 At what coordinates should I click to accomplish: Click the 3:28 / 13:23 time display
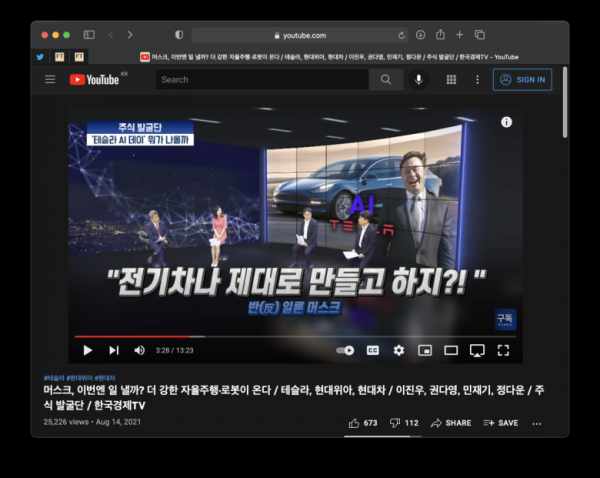tap(174, 350)
